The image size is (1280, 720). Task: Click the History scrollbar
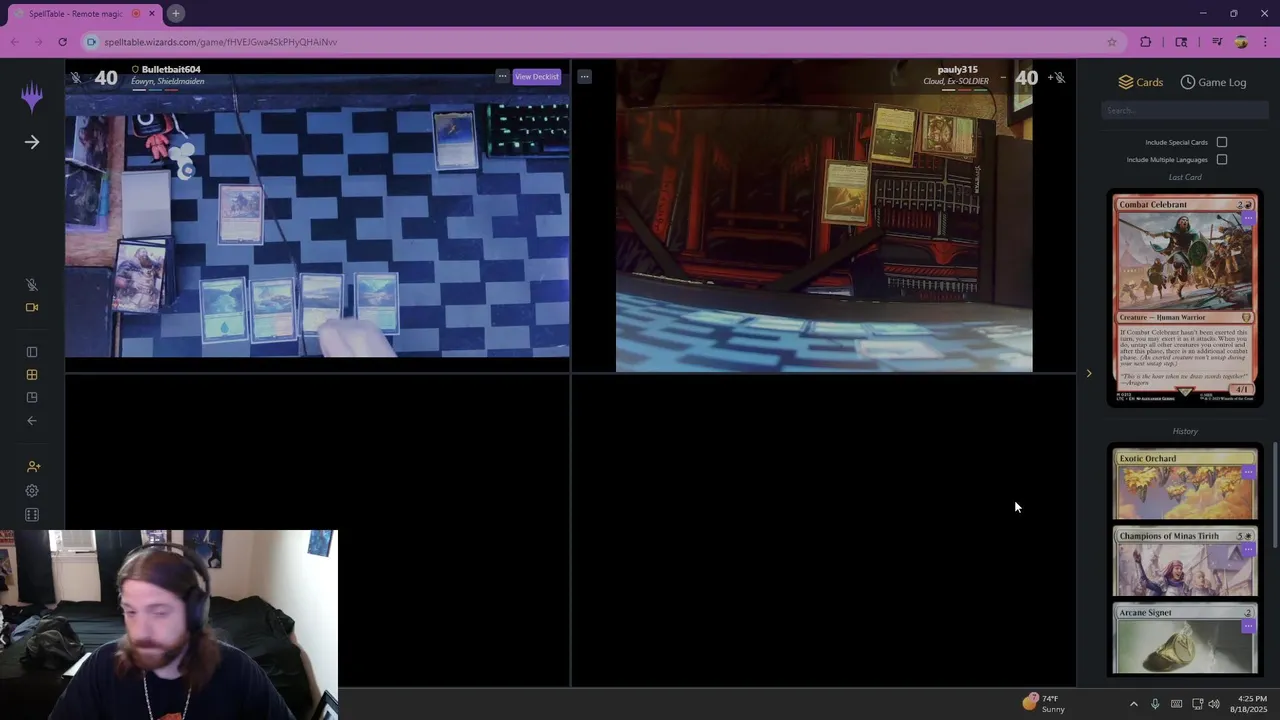[1274, 495]
